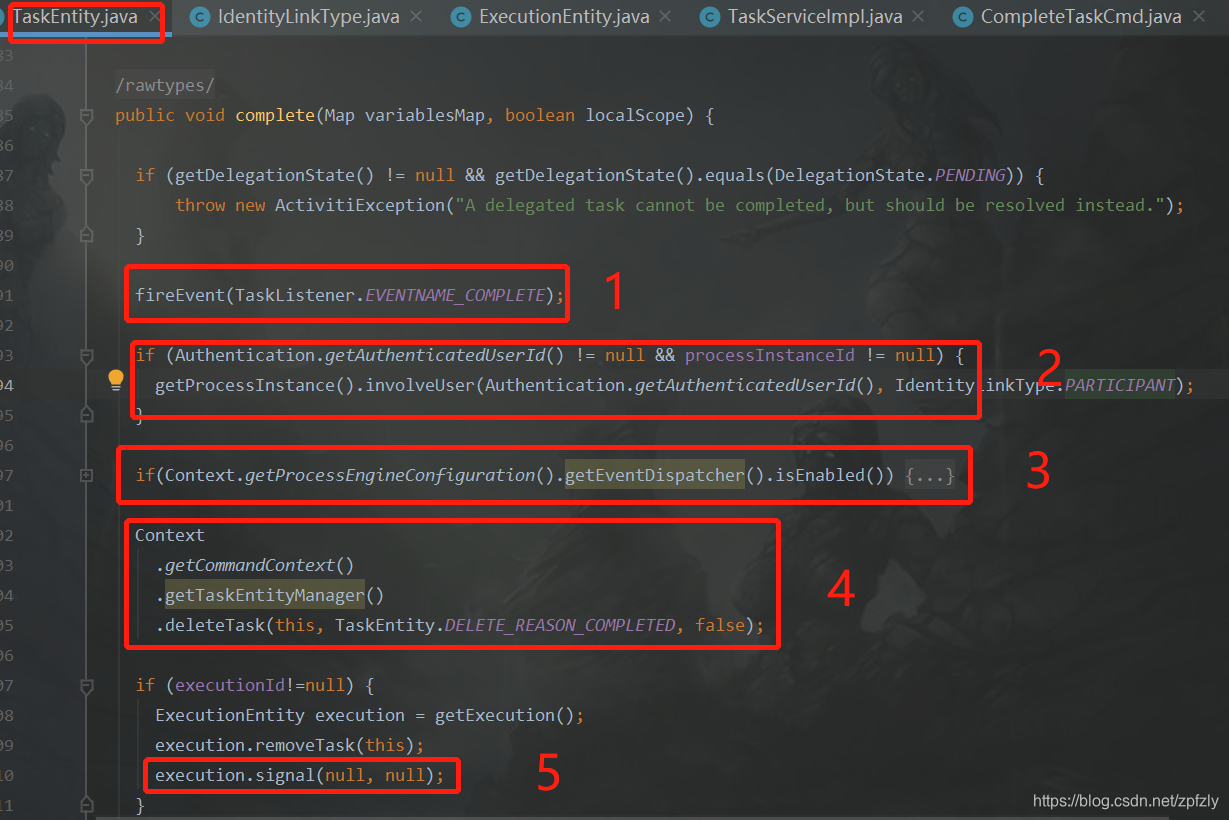Click the EVENTNAME_COMPLETE constant
Image resolution: width=1229 pixels, height=820 pixels.
tap(455, 295)
